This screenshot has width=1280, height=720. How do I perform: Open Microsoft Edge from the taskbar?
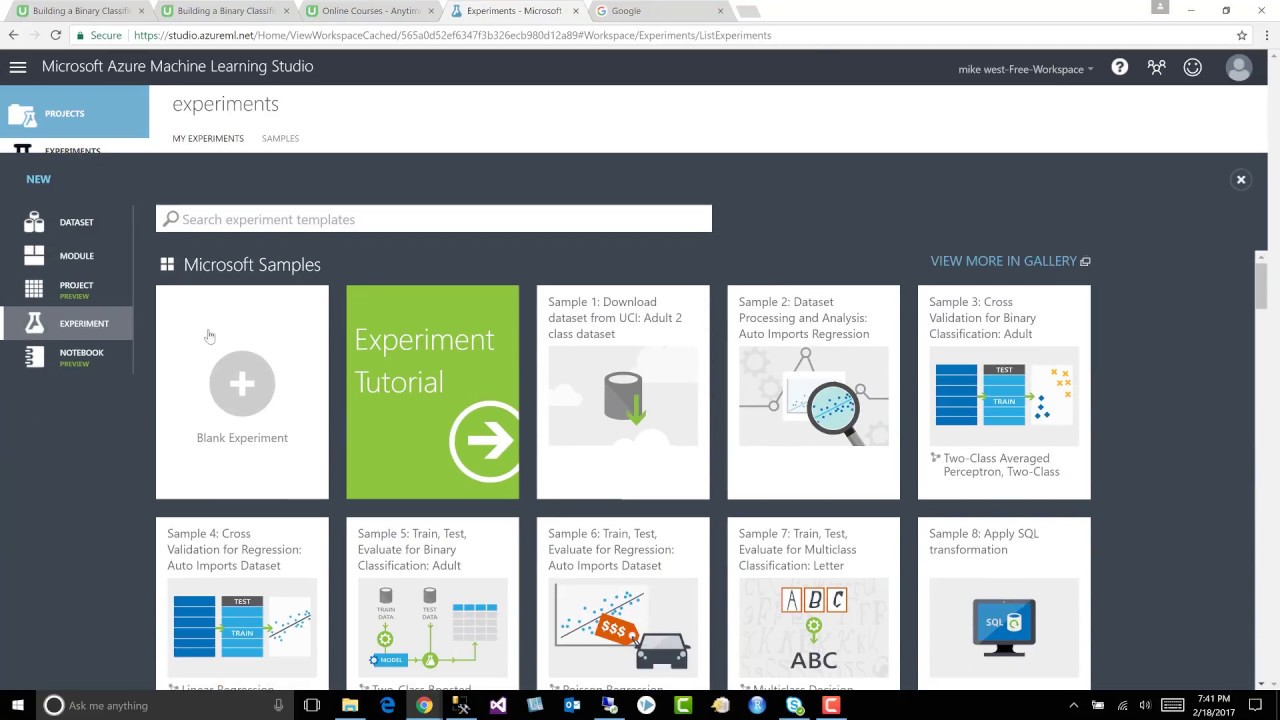(387, 705)
